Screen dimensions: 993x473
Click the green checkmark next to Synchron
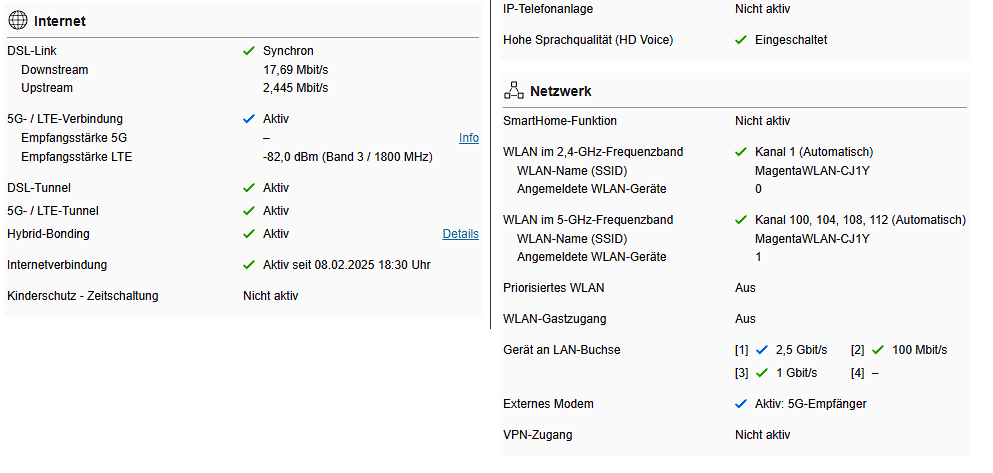pos(249,50)
